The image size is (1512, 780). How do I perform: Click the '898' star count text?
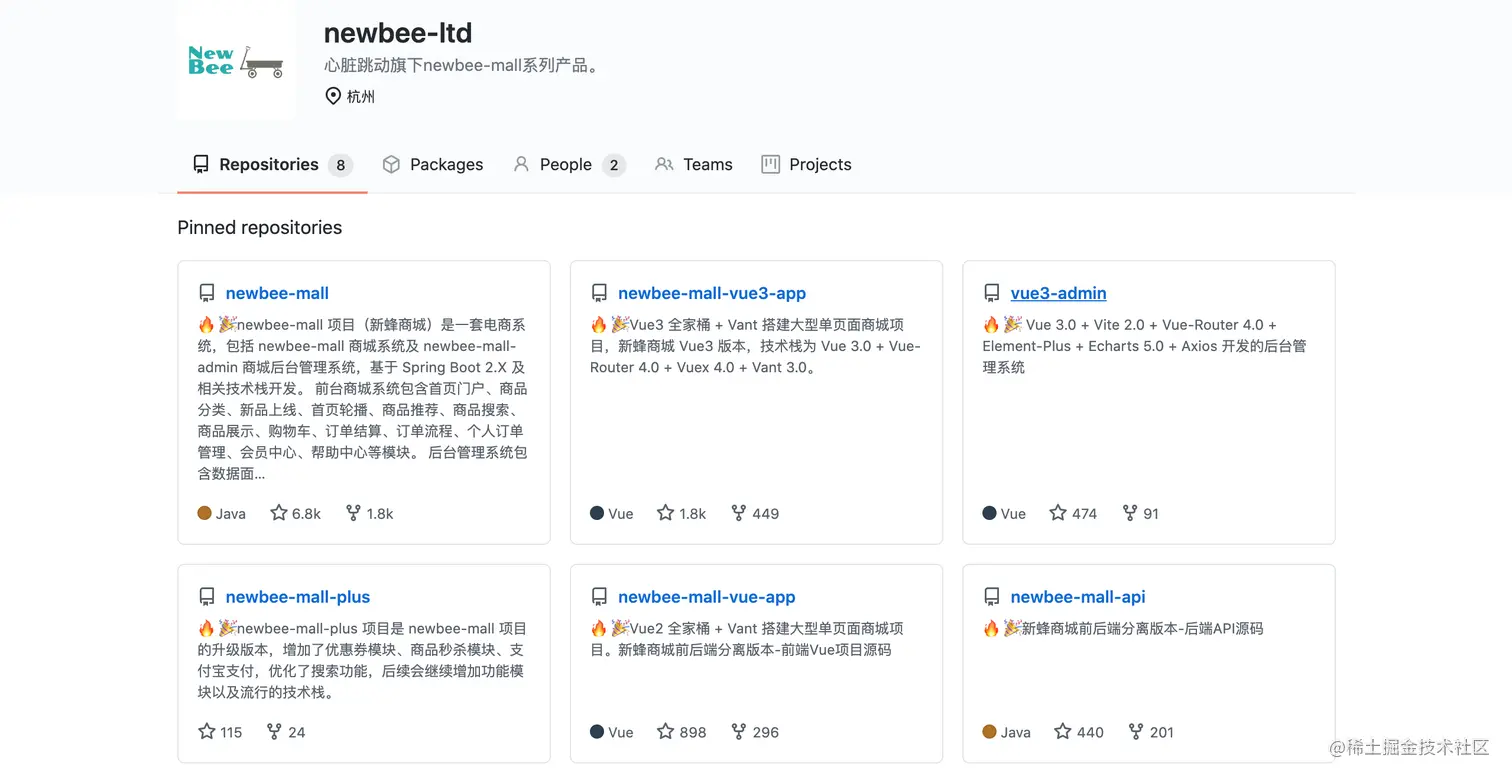pos(693,732)
